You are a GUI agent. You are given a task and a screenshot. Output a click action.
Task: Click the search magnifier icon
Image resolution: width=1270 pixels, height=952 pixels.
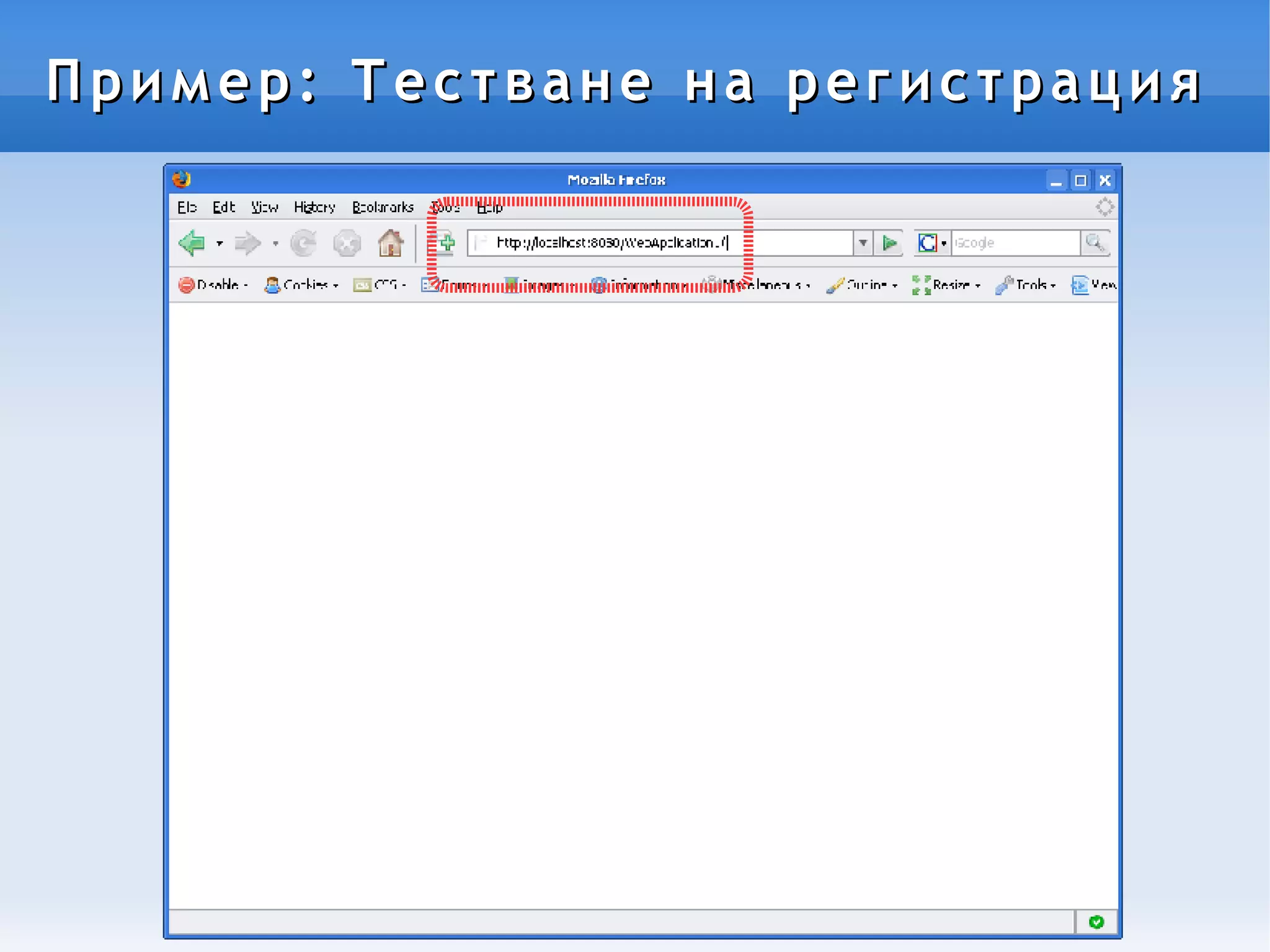(x=1095, y=242)
